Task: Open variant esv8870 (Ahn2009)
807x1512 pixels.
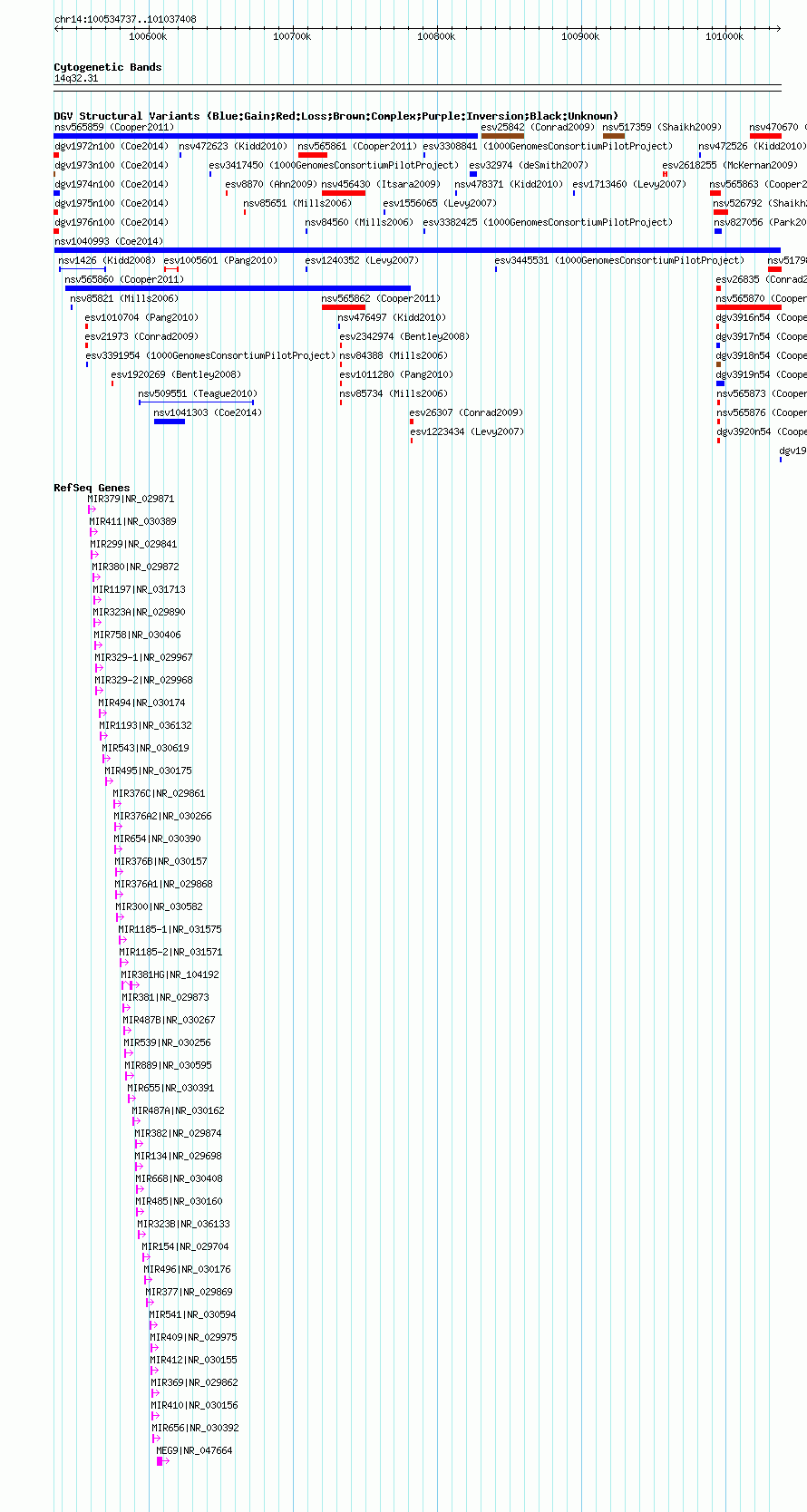Action: coord(271,184)
